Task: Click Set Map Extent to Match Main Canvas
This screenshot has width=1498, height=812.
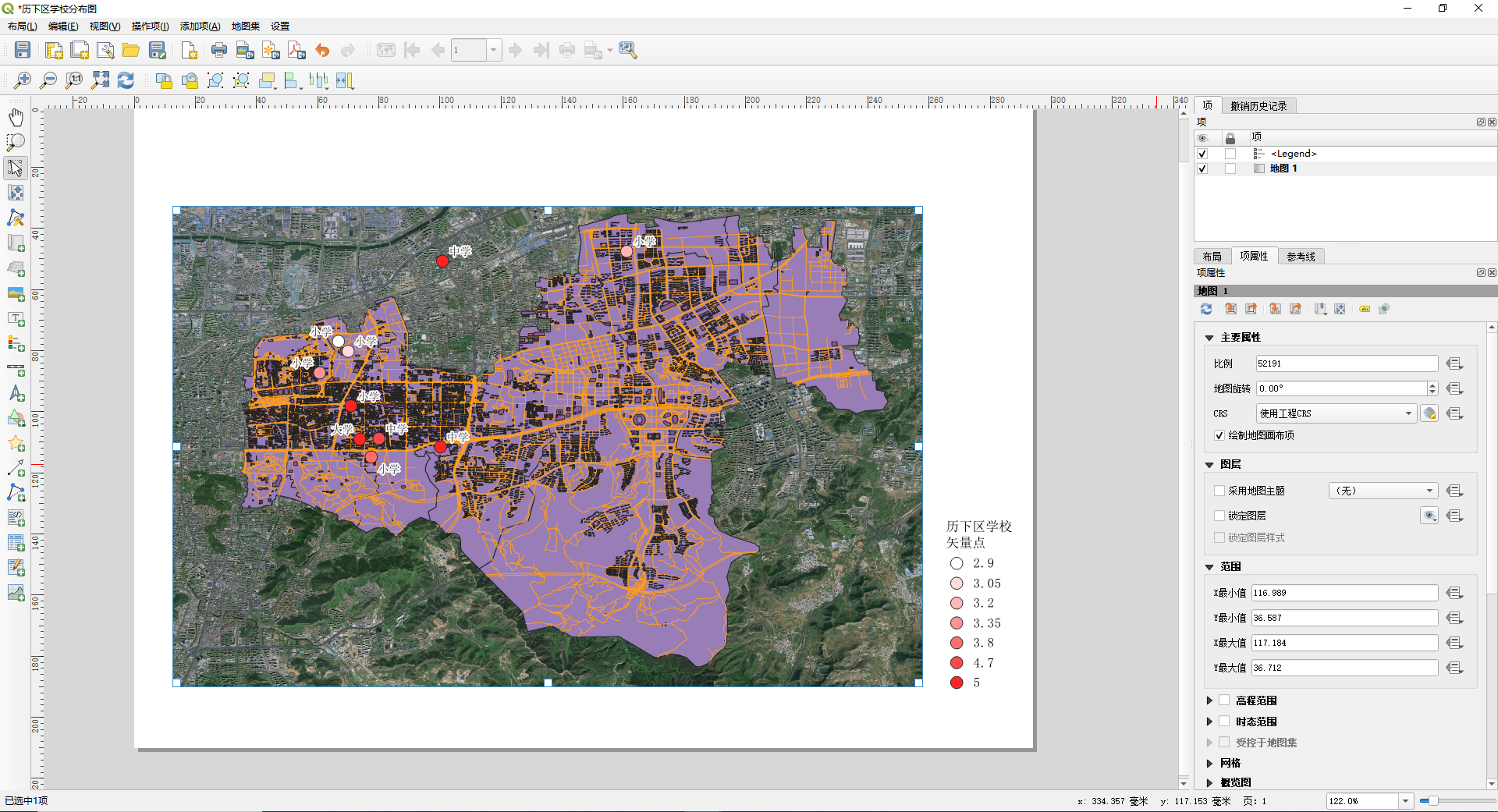Action: coord(1230,309)
